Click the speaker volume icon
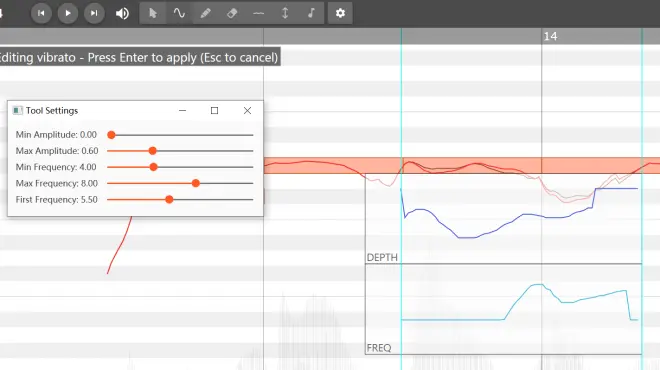Viewport: 660px width, 370px height. [122, 13]
